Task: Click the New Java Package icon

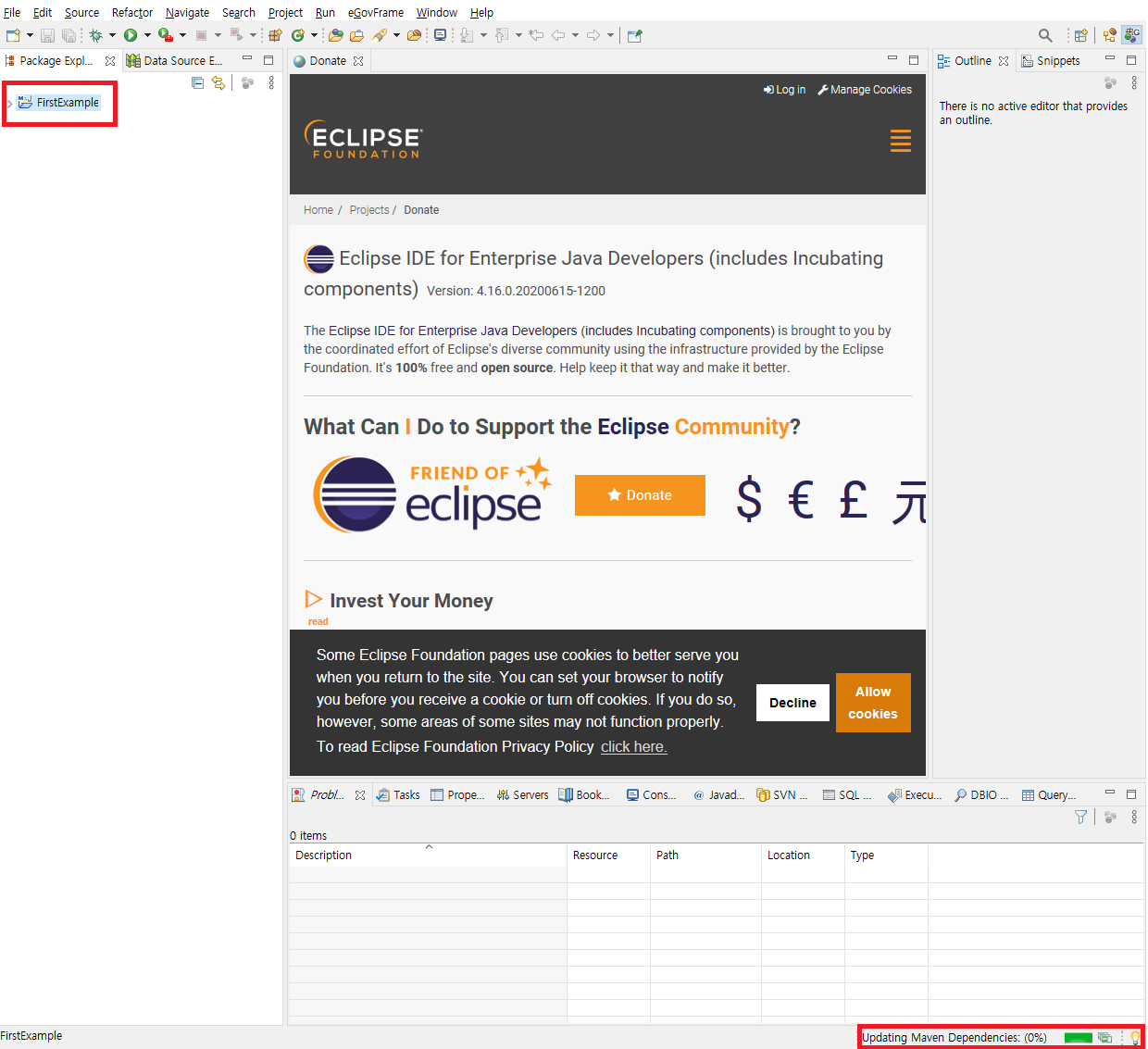Action: pos(275,35)
